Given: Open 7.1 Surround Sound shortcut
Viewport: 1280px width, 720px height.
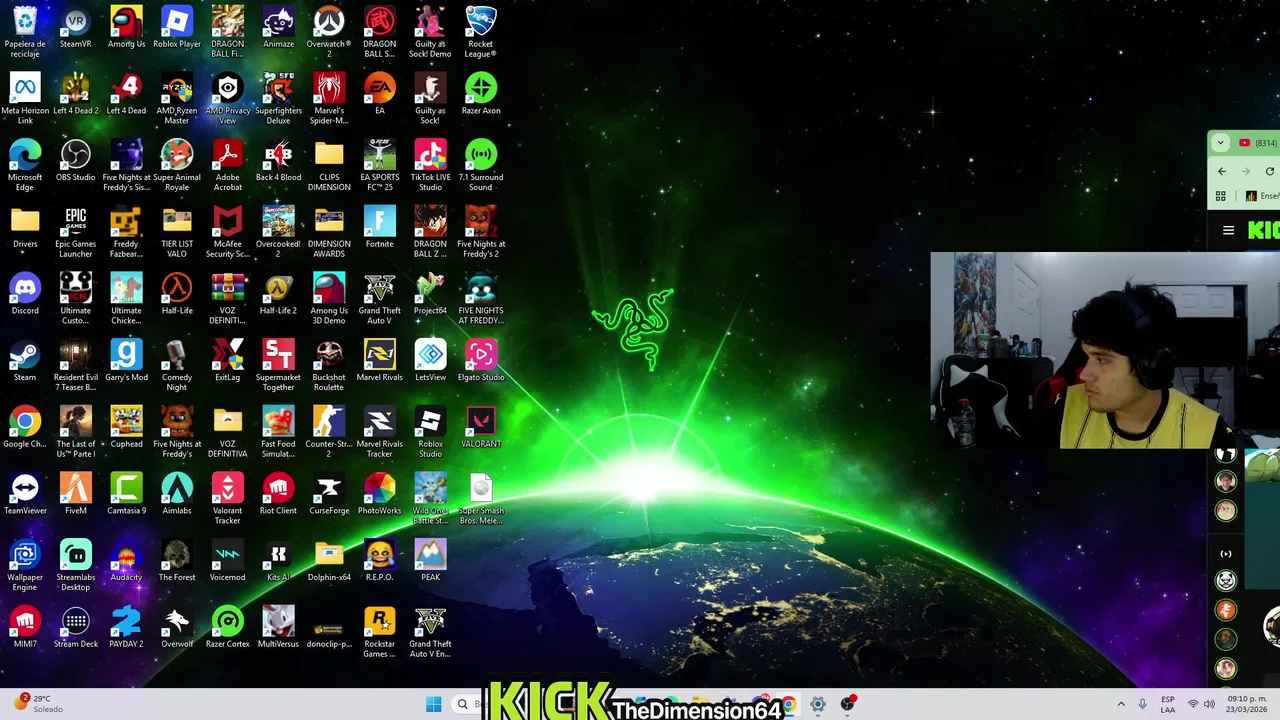Looking at the screenshot, I should pos(481,165).
